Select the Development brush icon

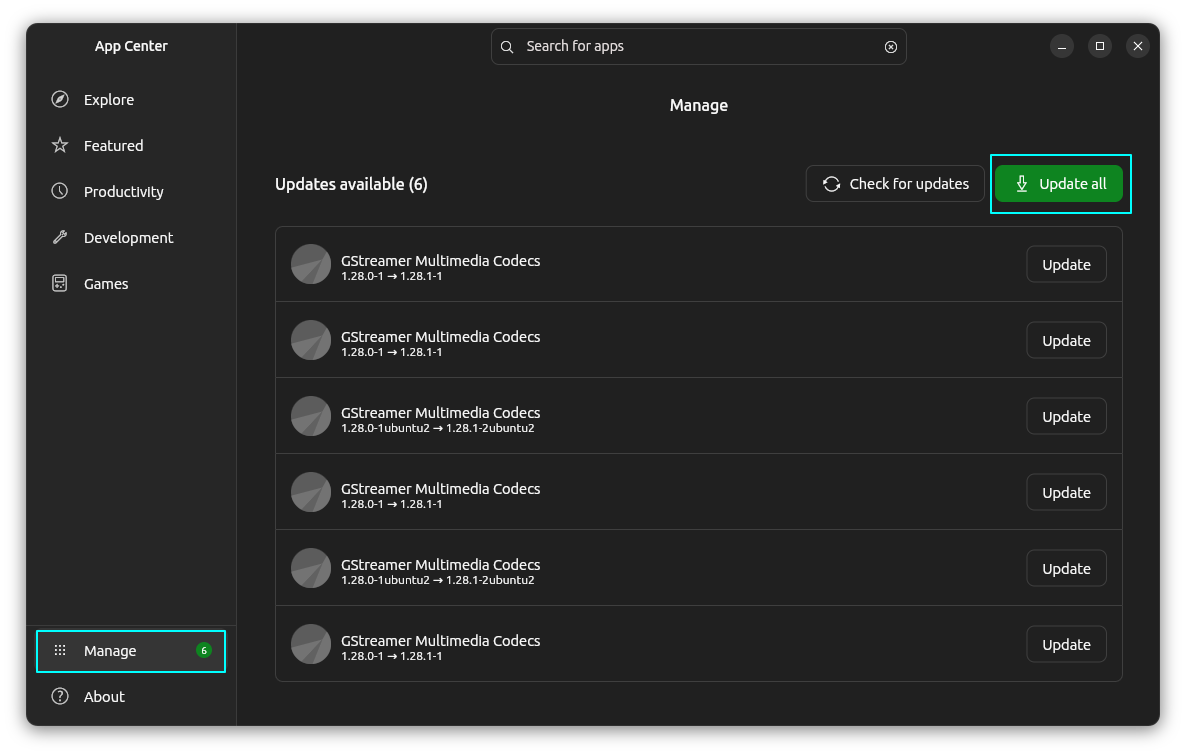click(x=60, y=237)
